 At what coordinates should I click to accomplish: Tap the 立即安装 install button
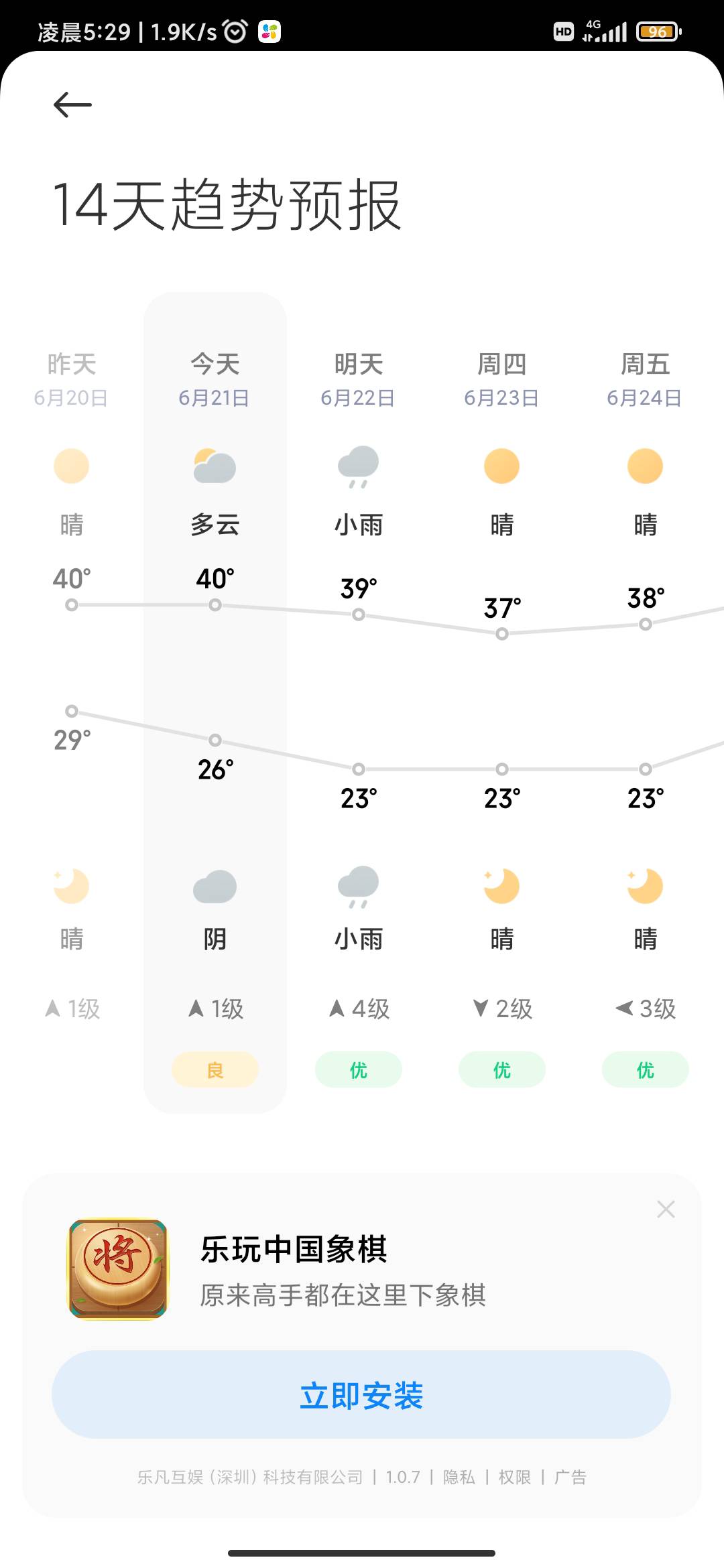tap(361, 1394)
